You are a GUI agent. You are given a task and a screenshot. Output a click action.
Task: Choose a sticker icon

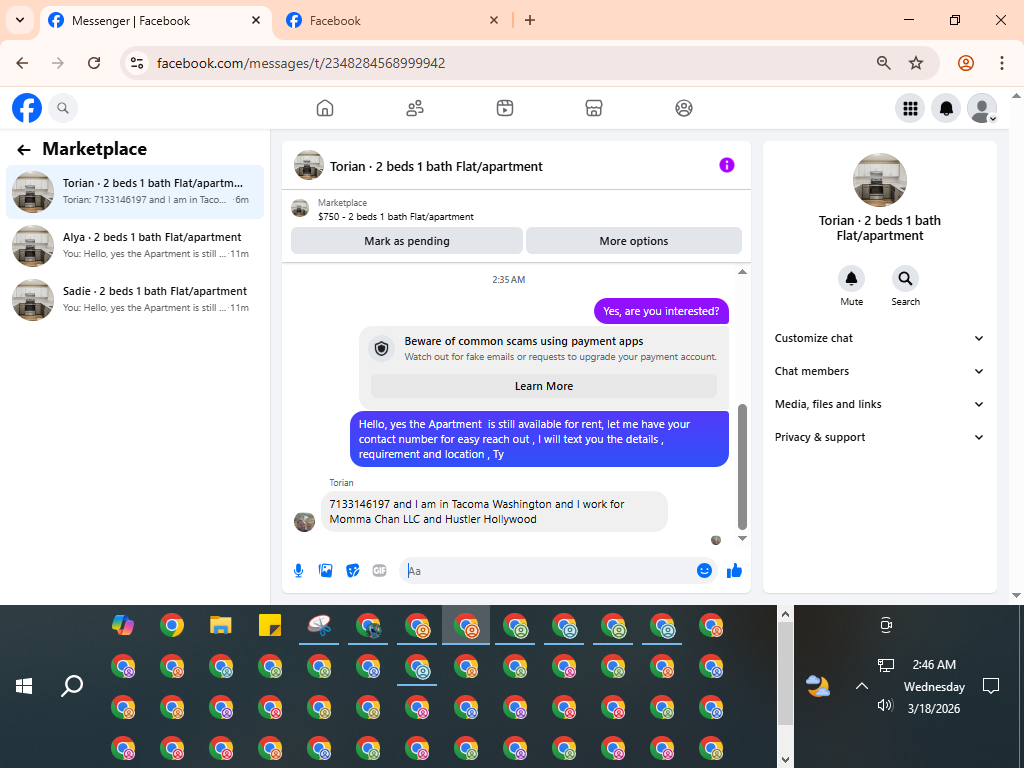[353, 571]
